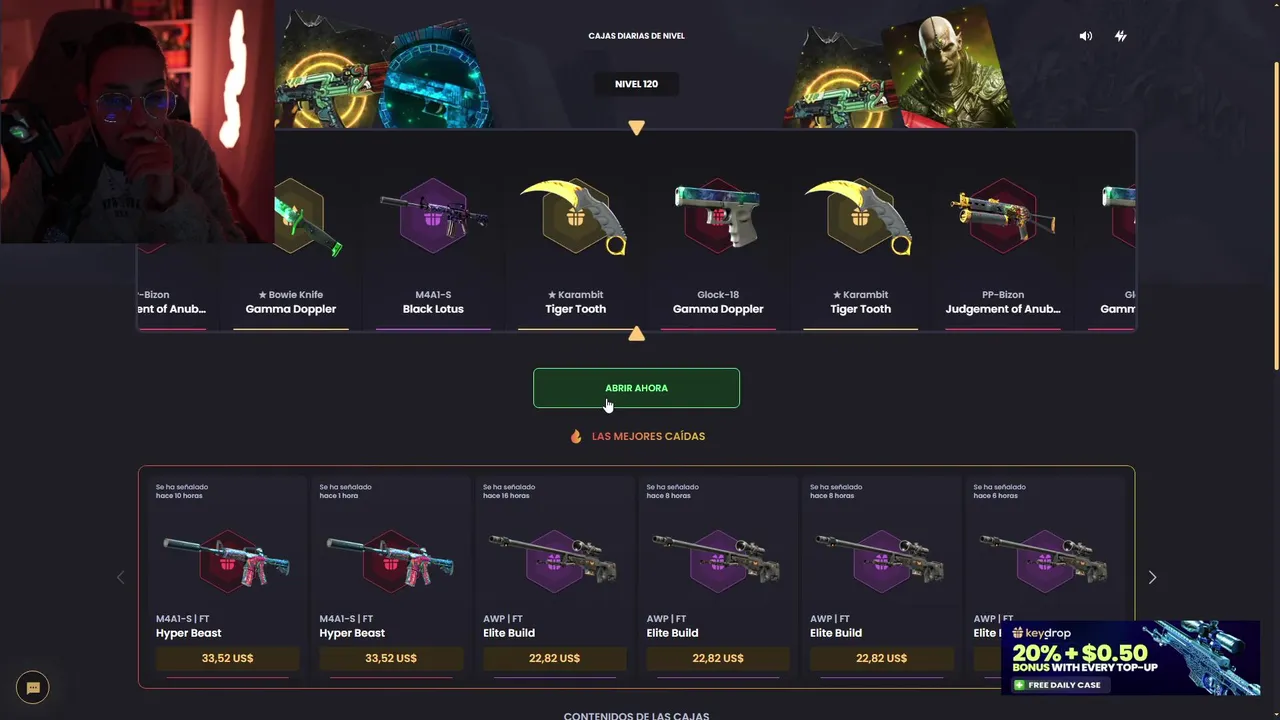Click the fire icon beside Las Mejores Caídas
Viewport: 1280px width, 720px height.
point(576,436)
